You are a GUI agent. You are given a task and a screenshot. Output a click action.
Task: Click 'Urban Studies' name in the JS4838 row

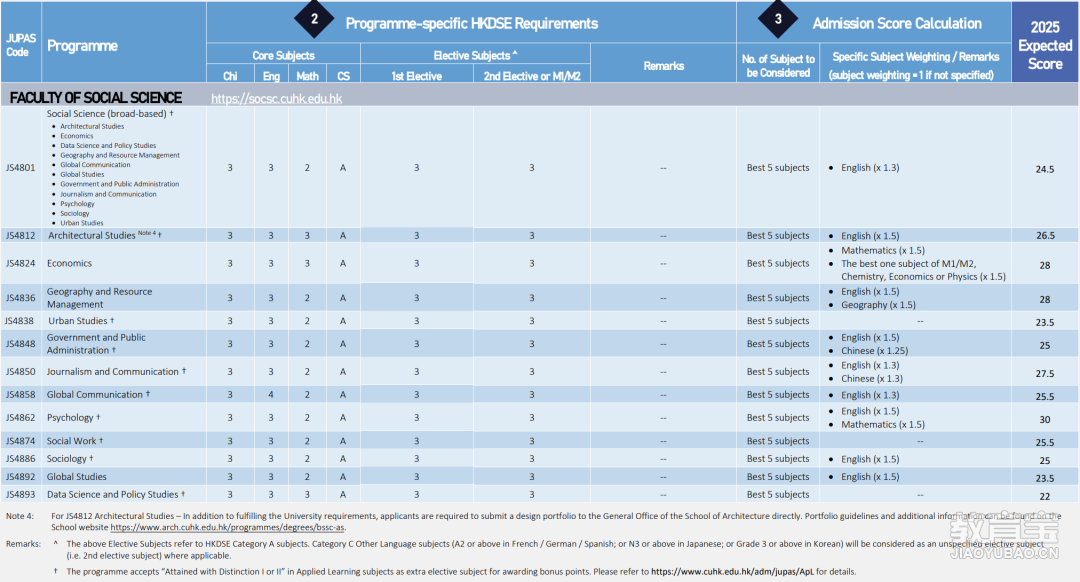point(78,321)
